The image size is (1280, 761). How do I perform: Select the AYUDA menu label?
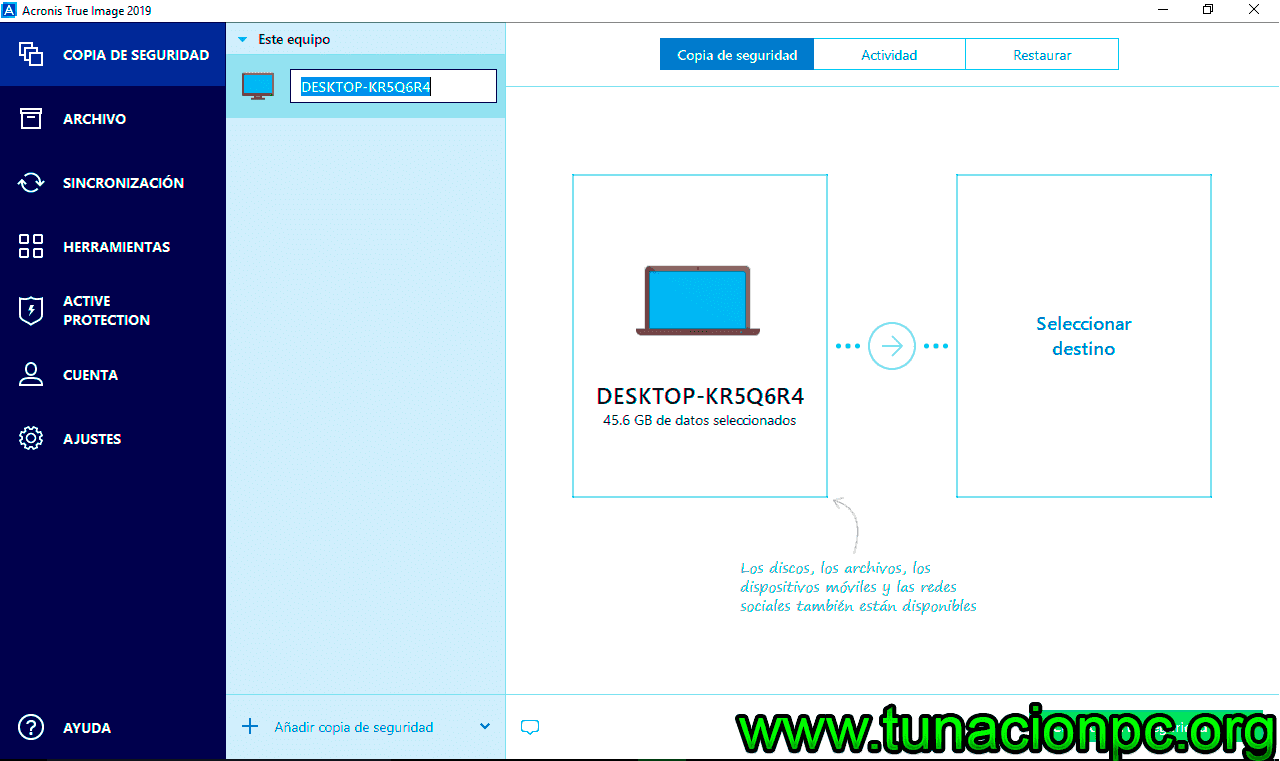(87, 728)
